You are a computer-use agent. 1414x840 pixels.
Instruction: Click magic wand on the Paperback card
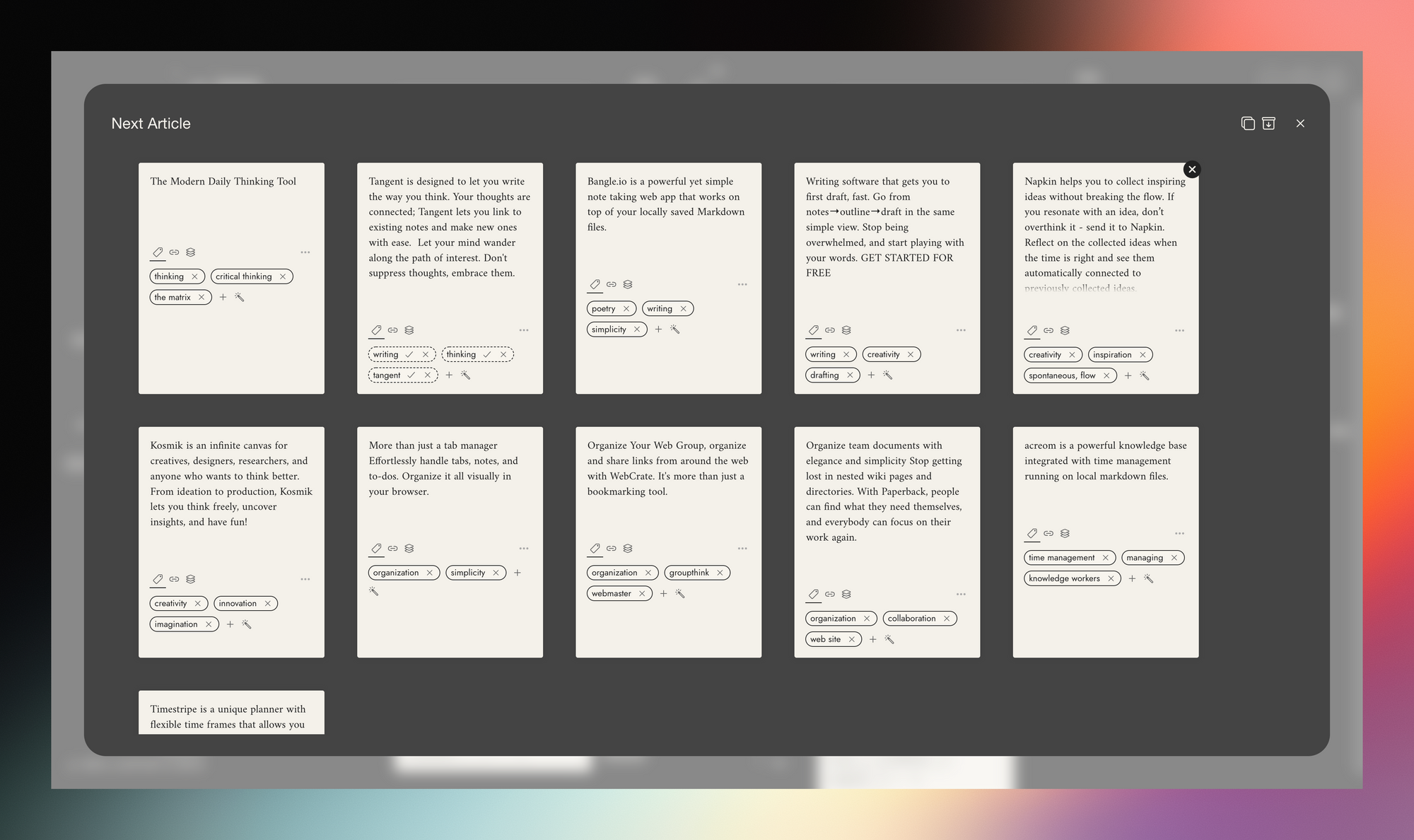pos(889,639)
